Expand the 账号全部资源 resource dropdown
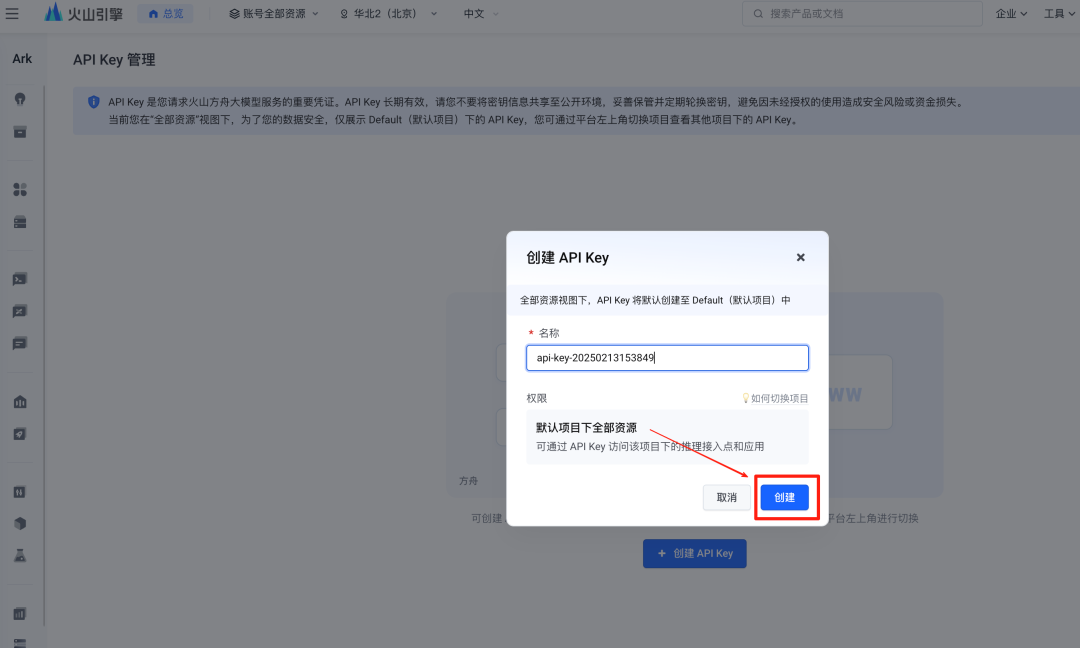This screenshot has width=1080, height=648. pos(273,14)
